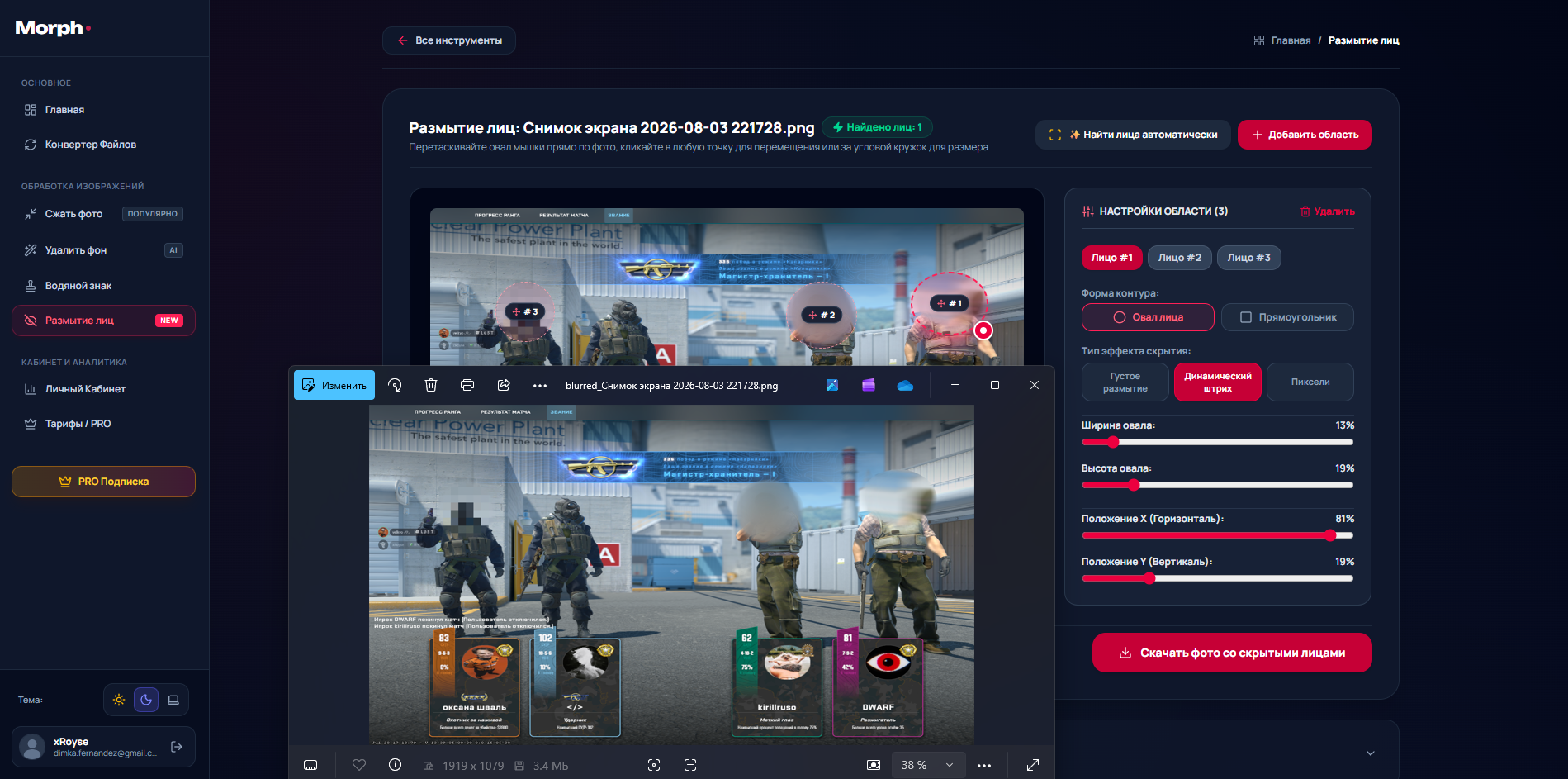Viewport: 1568px width, 779px height.
Task: Open the three-dot menu in Photos top toolbar
Action: tap(540, 385)
